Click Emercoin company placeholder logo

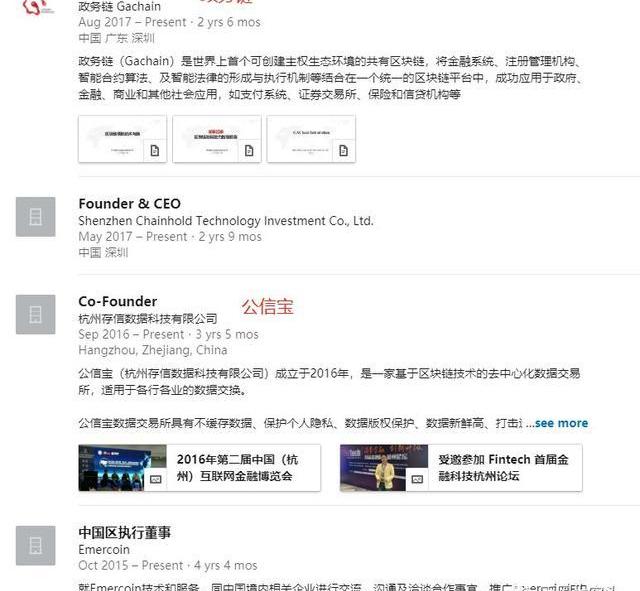(36, 546)
